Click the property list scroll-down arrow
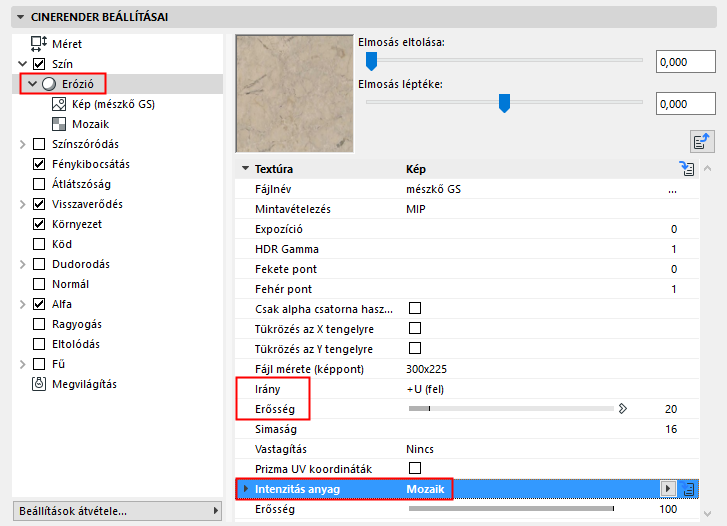The image size is (727, 526). [707, 513]
